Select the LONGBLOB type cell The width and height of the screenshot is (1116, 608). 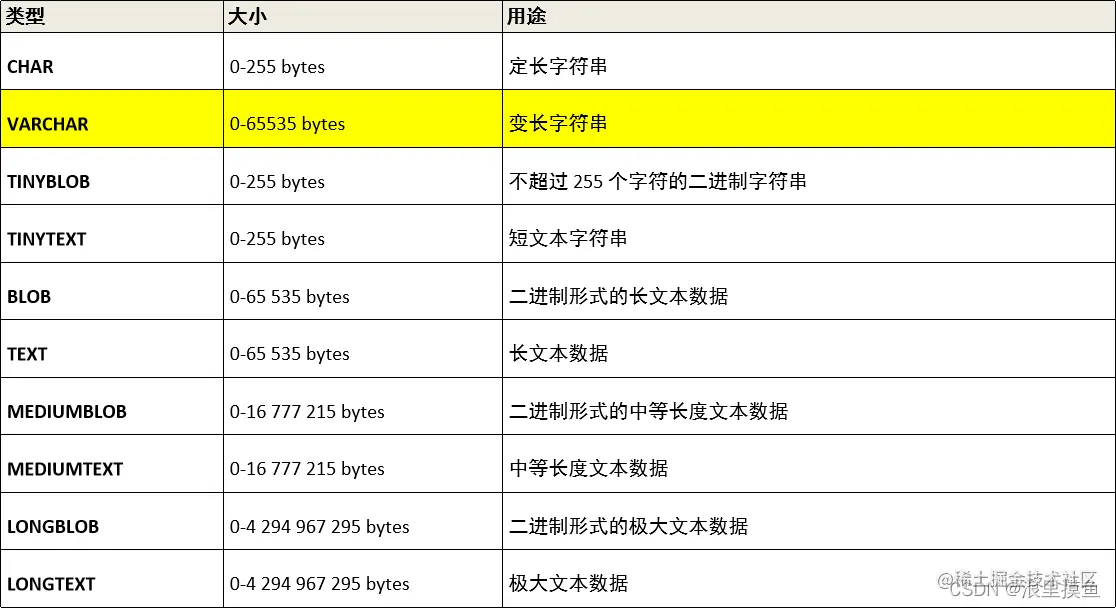112,521
